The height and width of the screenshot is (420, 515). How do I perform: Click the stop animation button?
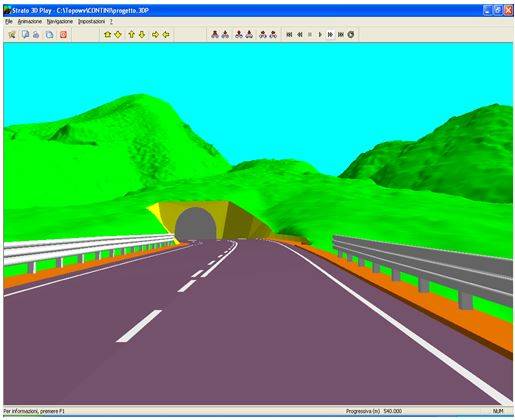(x=310, y=34)
